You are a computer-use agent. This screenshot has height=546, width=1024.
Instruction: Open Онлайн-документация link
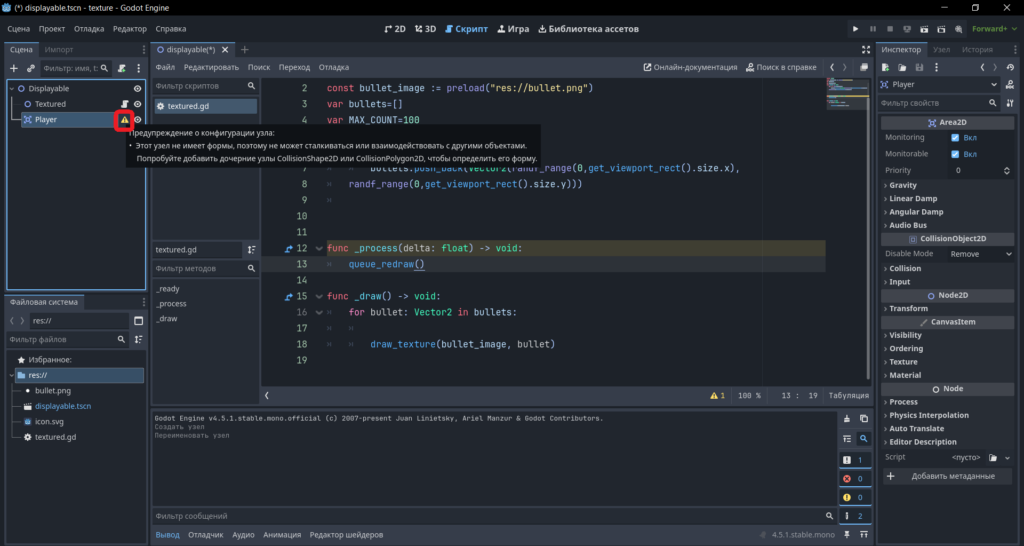(690, 67)
